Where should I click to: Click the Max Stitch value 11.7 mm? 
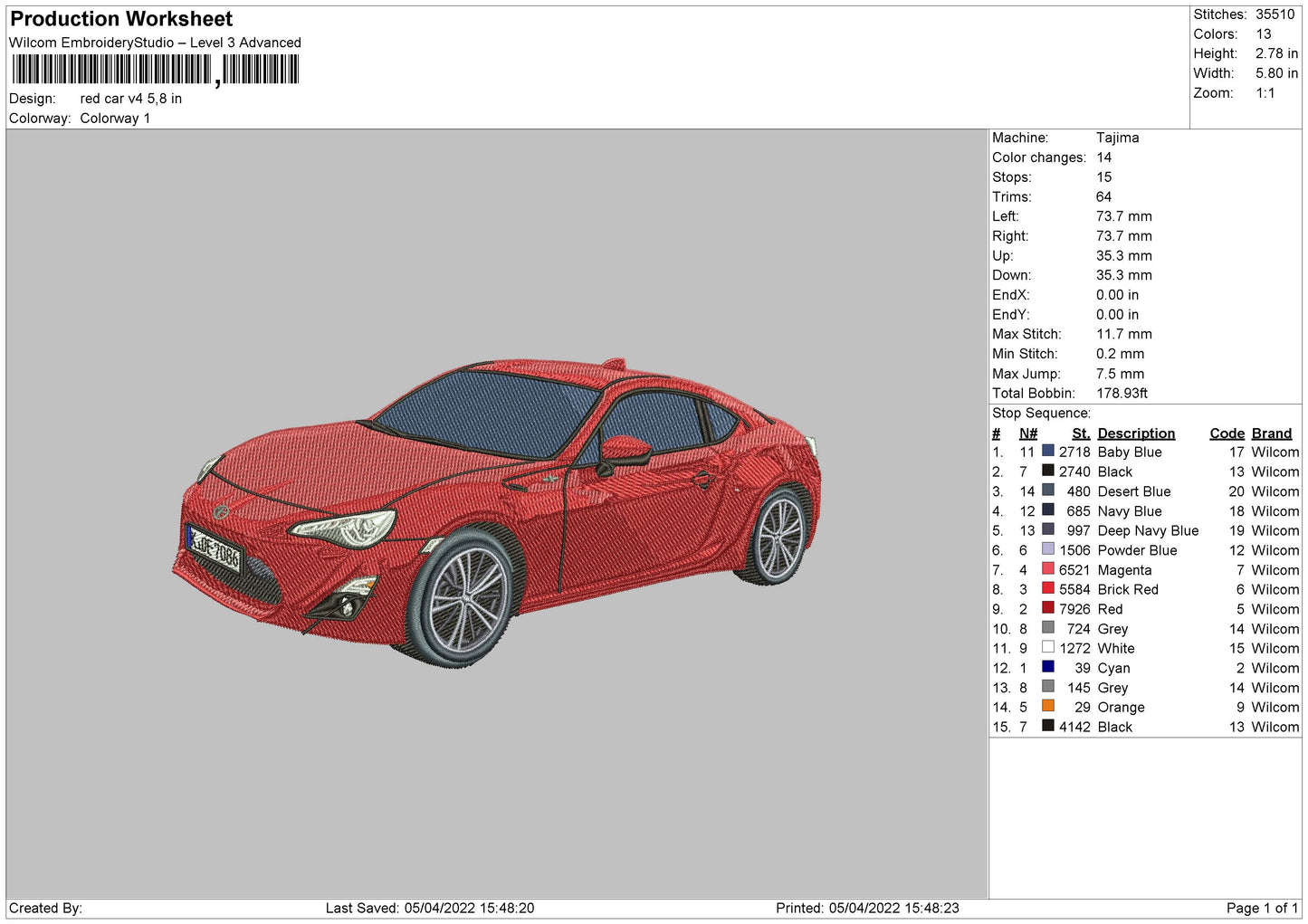tap(1124, 334)
